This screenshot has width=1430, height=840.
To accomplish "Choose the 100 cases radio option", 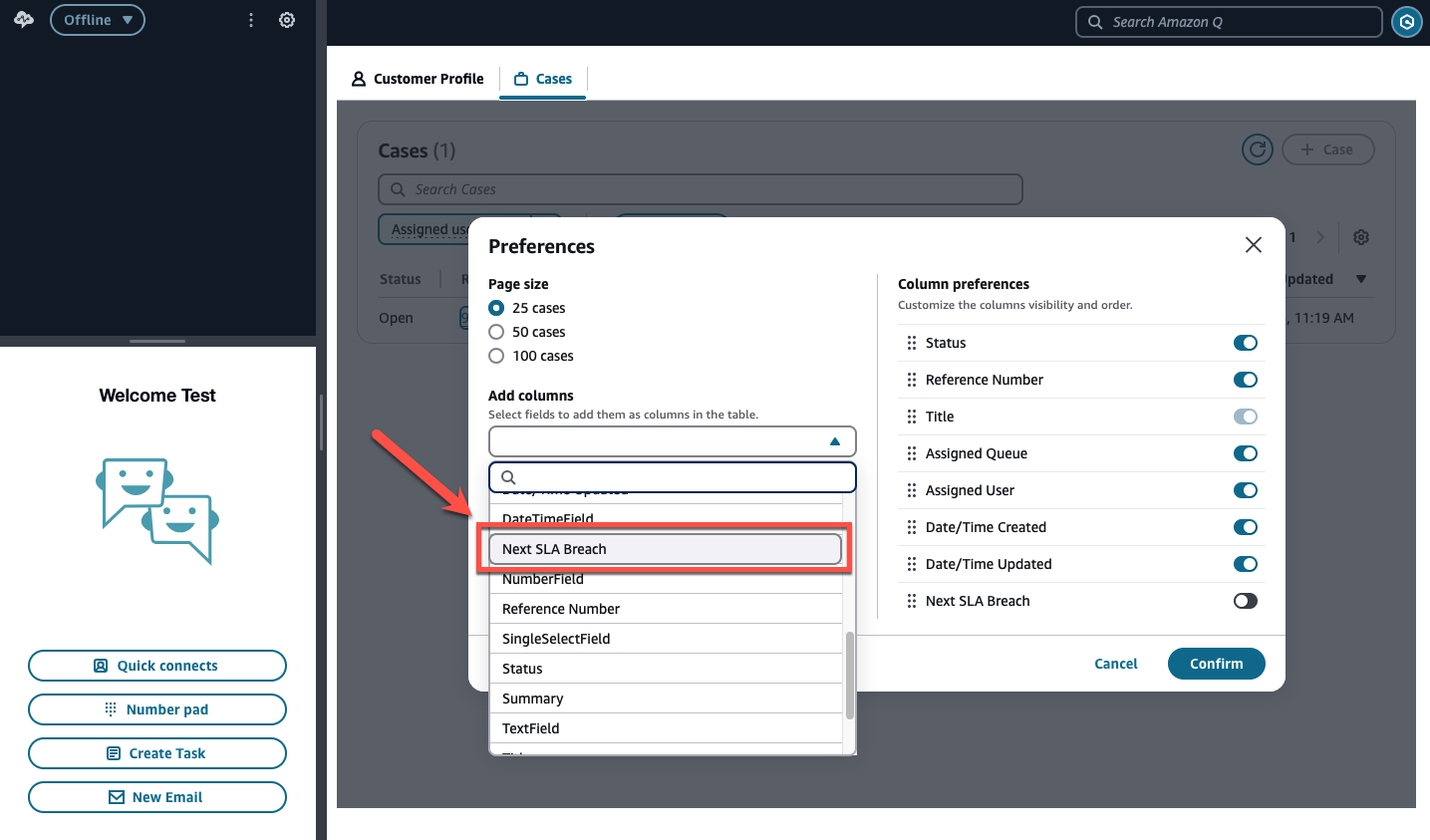I will (496, 356).
